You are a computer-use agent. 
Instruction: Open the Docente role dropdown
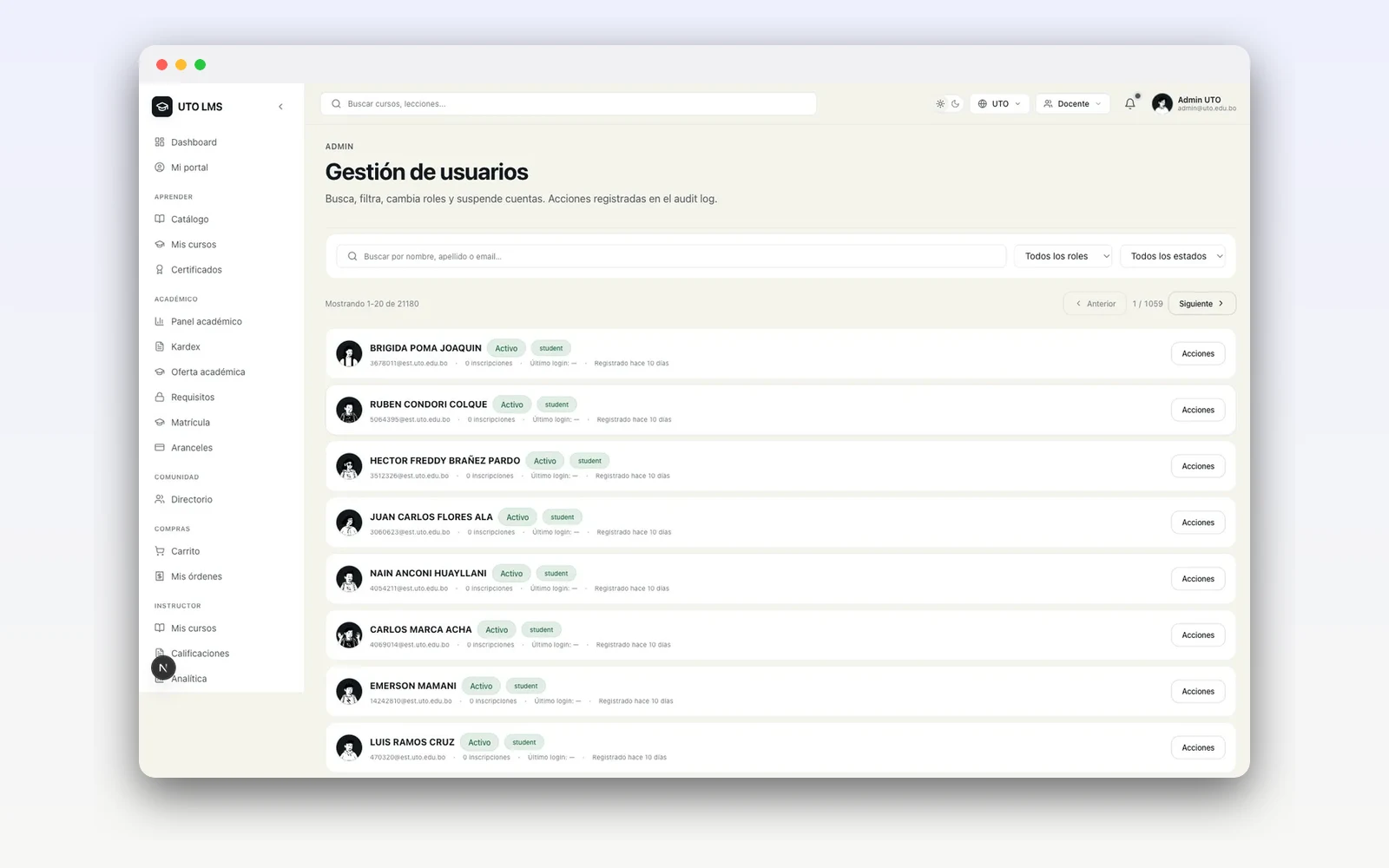[1072, 104]
